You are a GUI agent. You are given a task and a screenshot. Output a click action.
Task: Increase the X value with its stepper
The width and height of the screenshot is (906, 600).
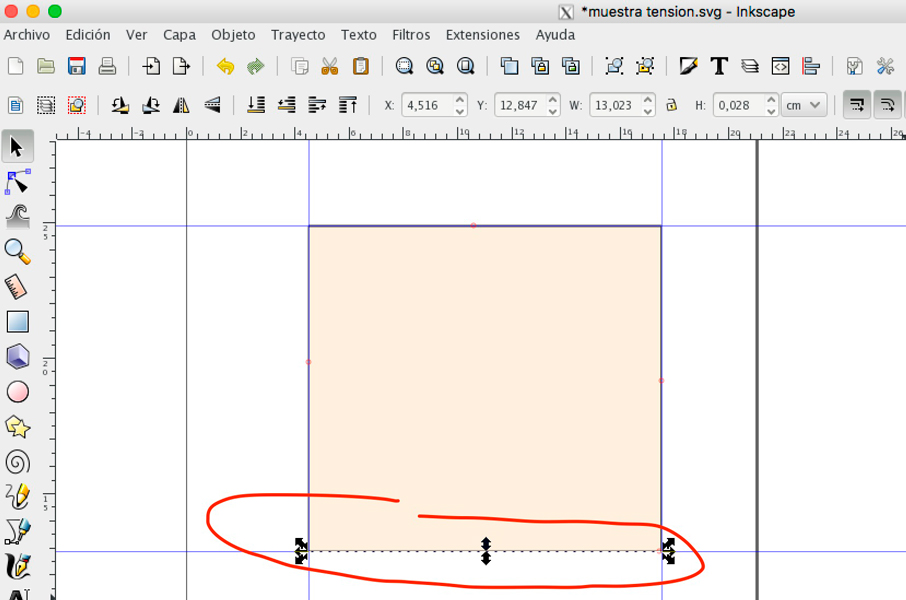click(x=458, y=99)
